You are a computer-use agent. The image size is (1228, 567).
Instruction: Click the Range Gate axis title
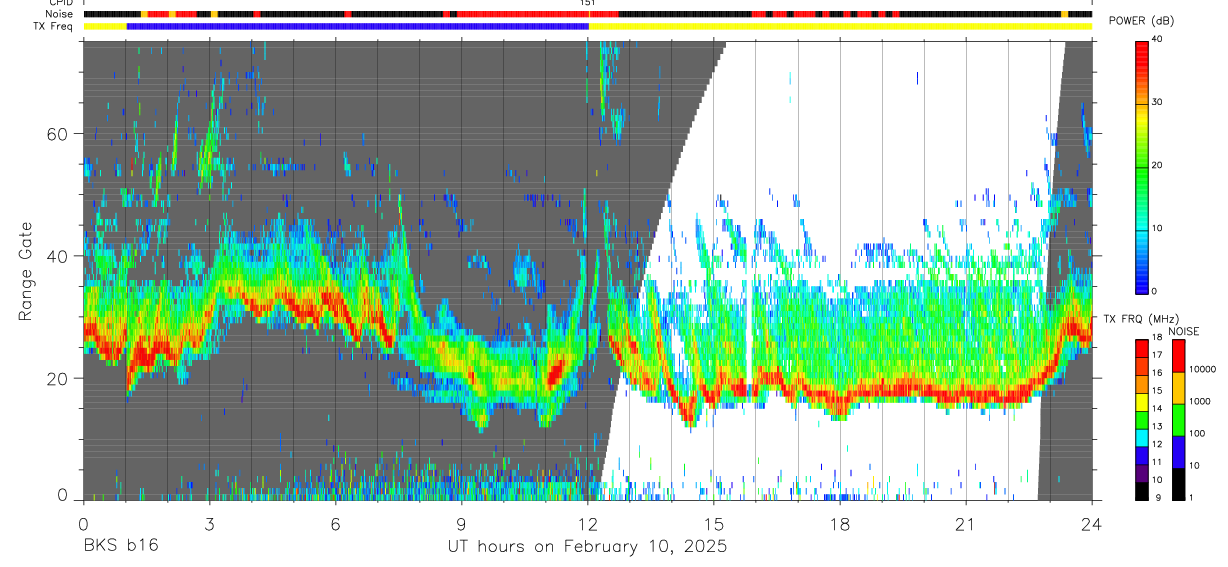click(x=26, y=272)
